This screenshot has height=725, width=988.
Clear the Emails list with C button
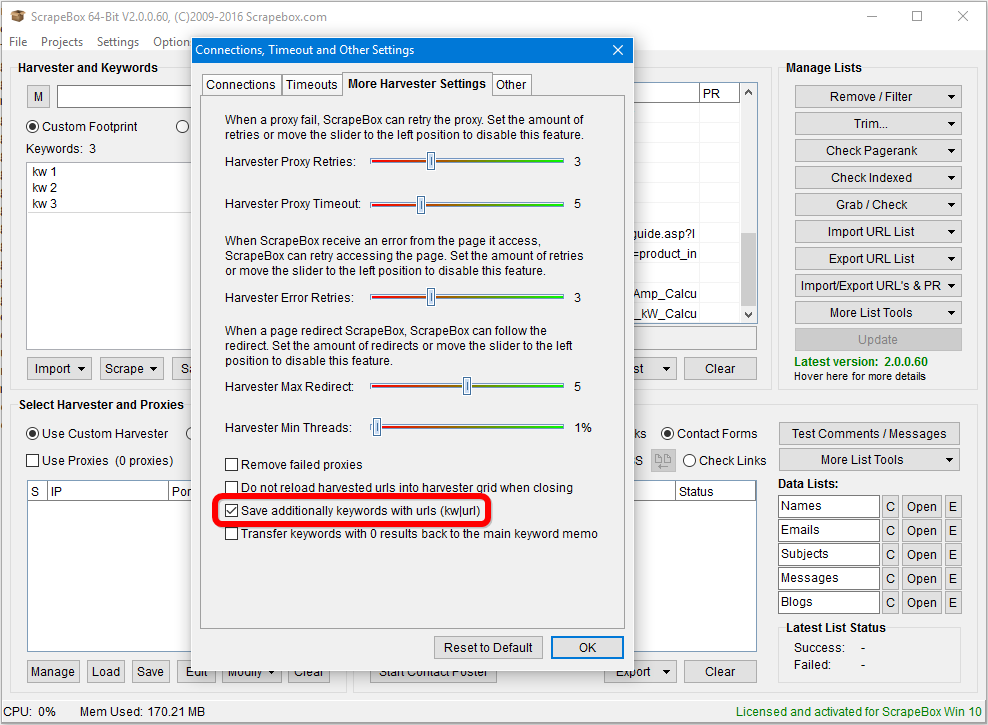pyautogui.click(x=890, y=531)
